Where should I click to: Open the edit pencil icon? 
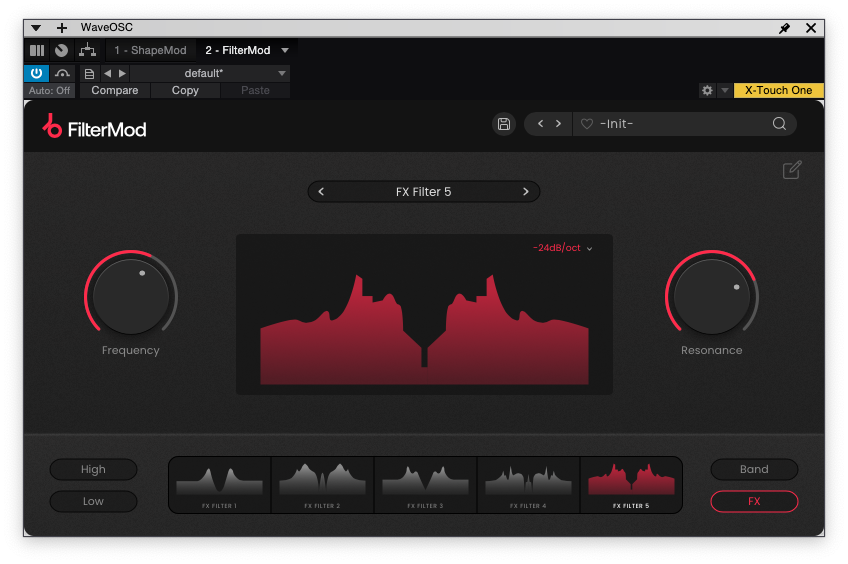792,170
